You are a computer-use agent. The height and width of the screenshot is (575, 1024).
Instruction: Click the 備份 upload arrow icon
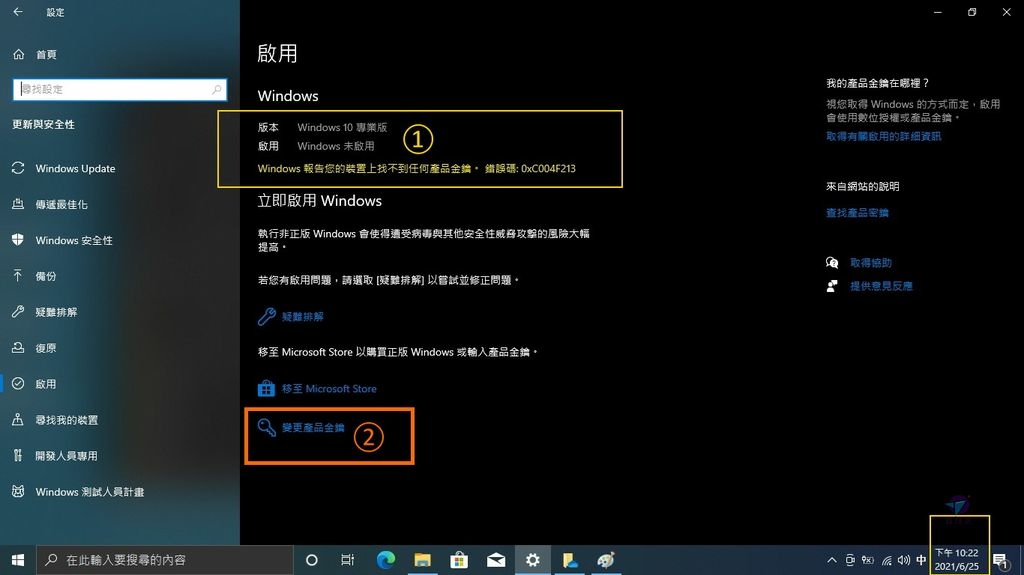tap(18, 276)
